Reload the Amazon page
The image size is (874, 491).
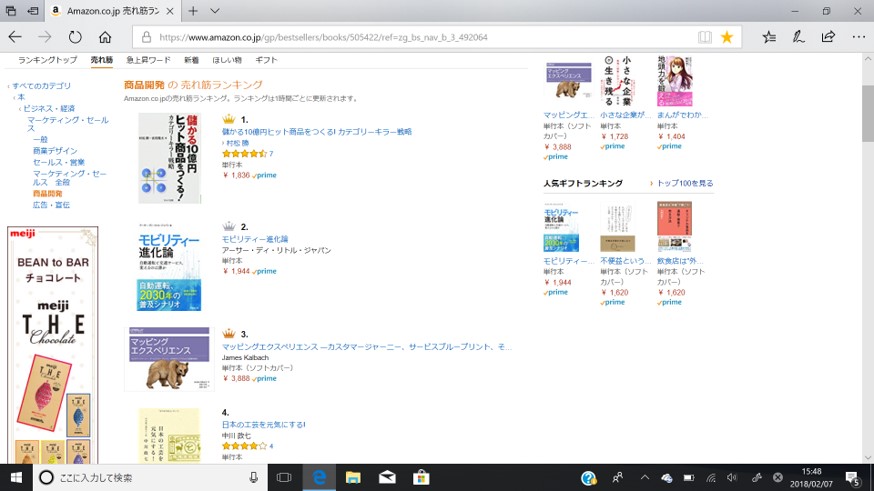coord(75,37)
